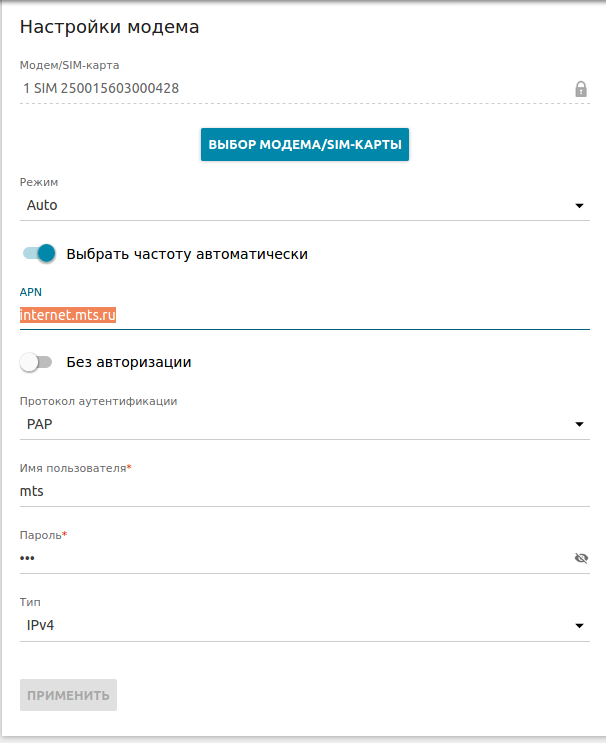Click the Модем/SIM-карта field with SIM number

[x=290, y=88]
